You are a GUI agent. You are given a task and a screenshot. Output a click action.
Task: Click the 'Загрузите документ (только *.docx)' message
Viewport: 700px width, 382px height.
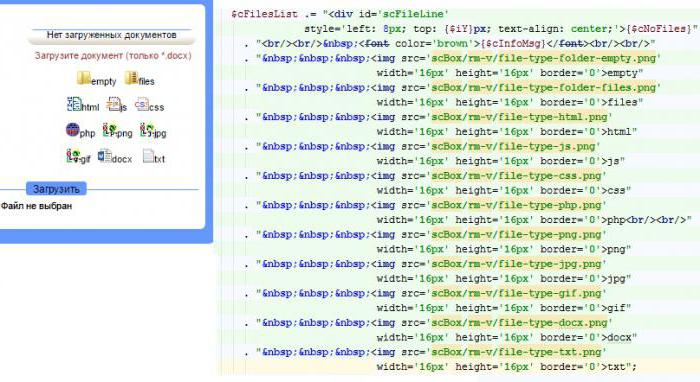pyautogui.click(x=113, y=56)
